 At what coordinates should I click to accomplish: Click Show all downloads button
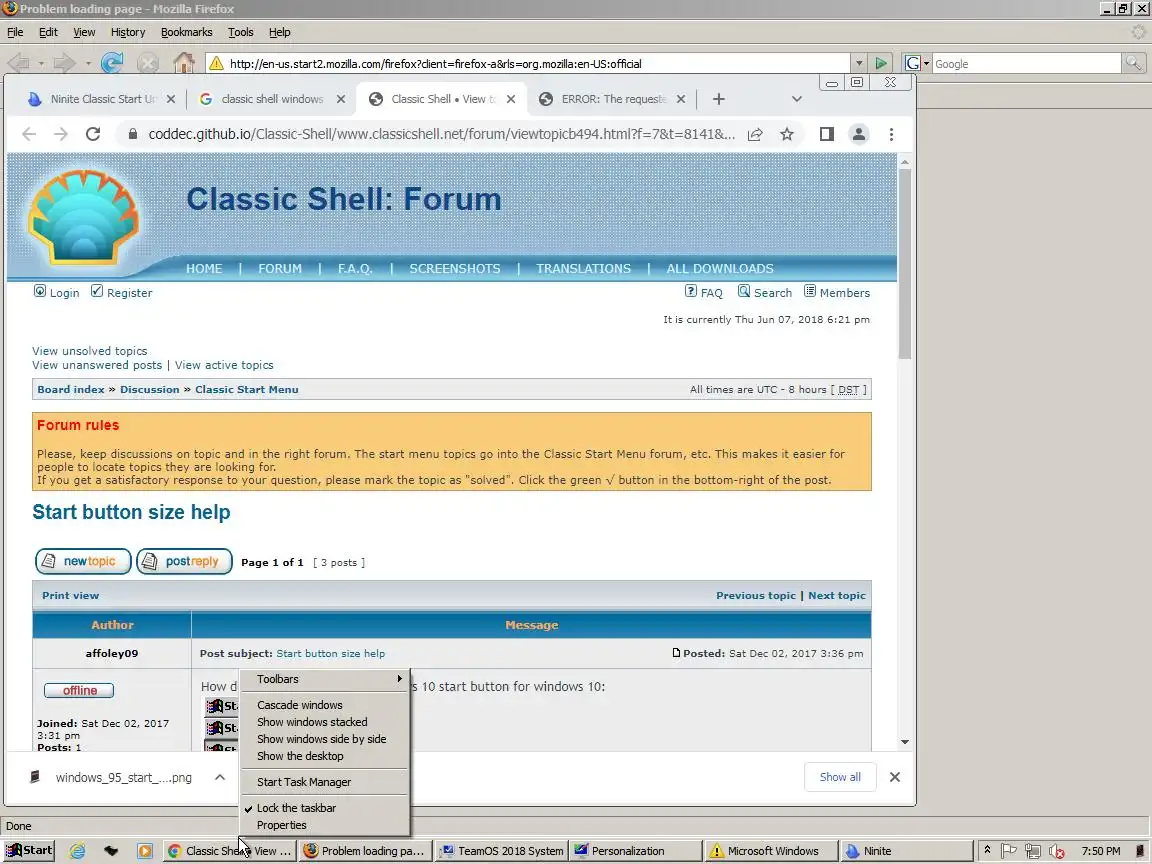840,777
